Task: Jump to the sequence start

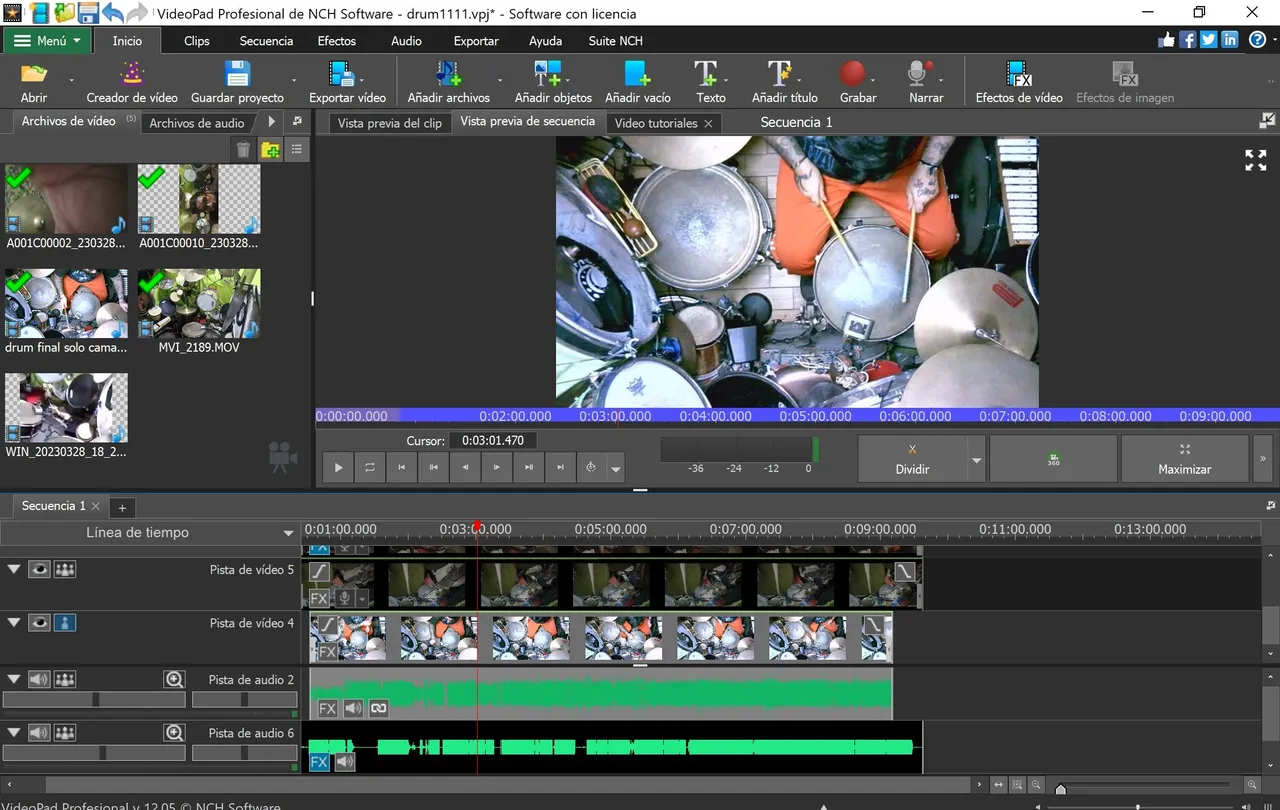Action: (x=401, y=467)
